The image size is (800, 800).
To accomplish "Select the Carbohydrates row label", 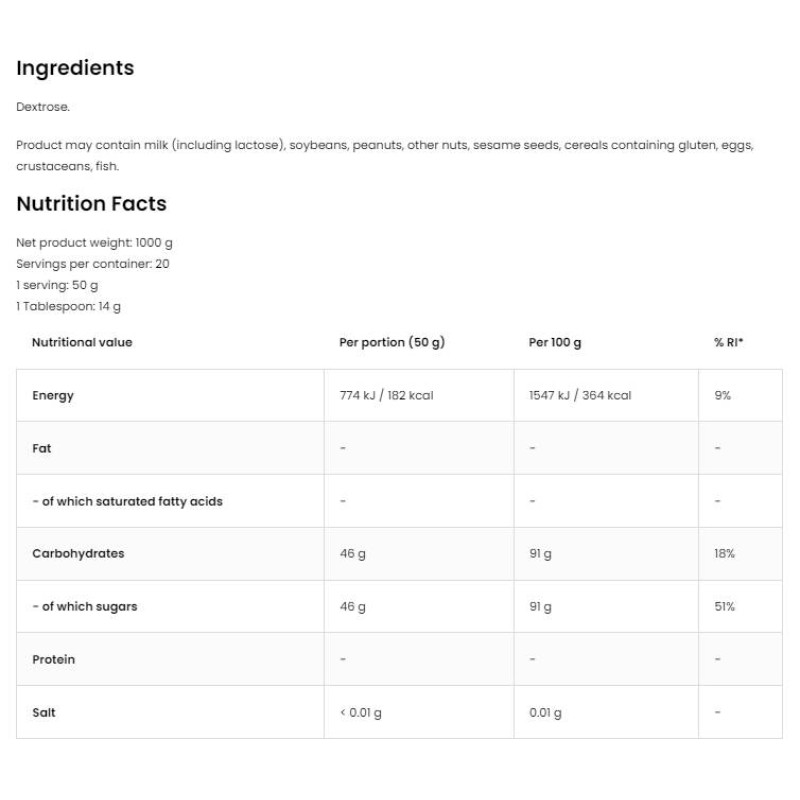I will click(x=78, y=554).
